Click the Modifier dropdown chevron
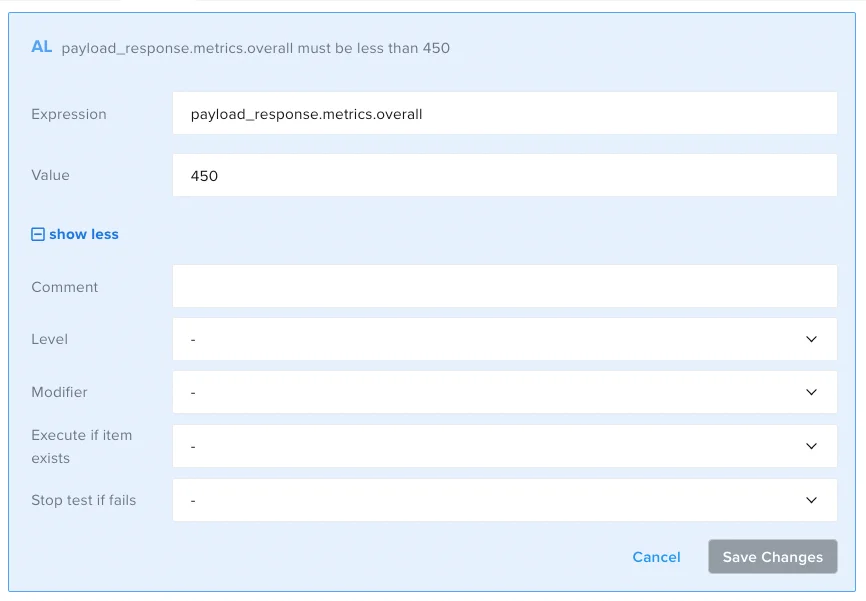The image size is (866, 601). (812, 392)
